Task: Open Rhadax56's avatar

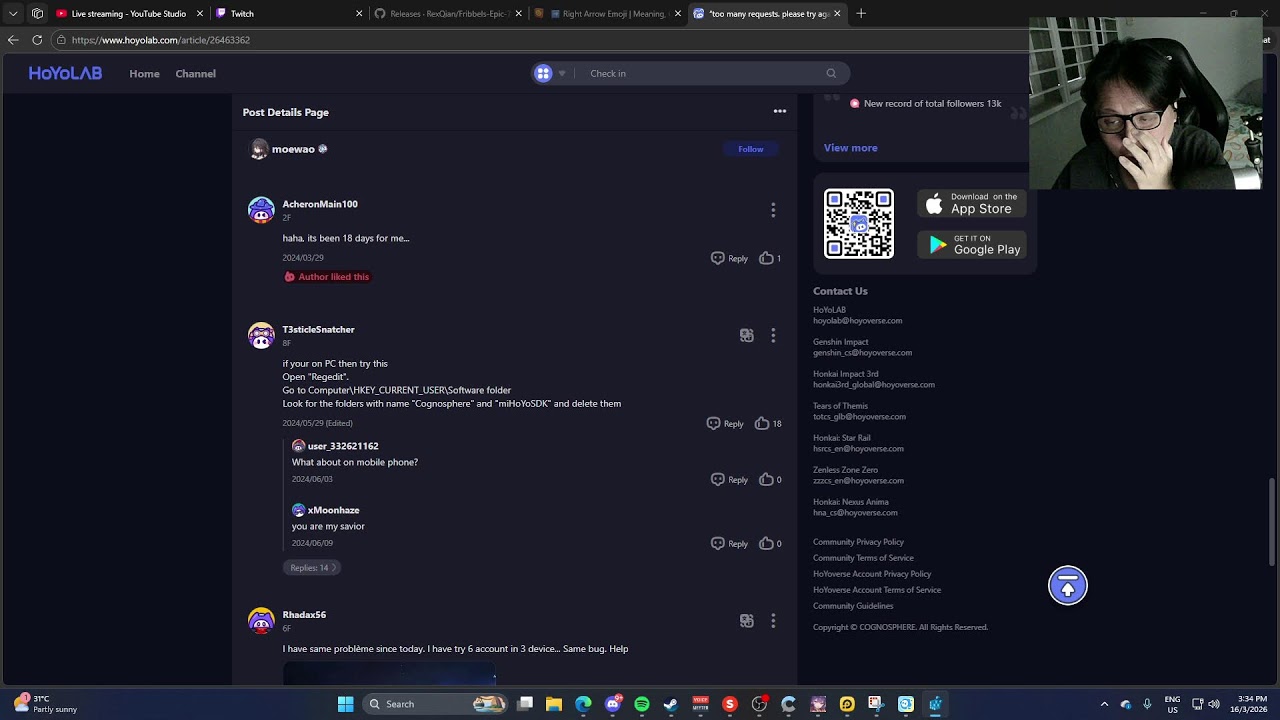Action: (x=261, y=621)
